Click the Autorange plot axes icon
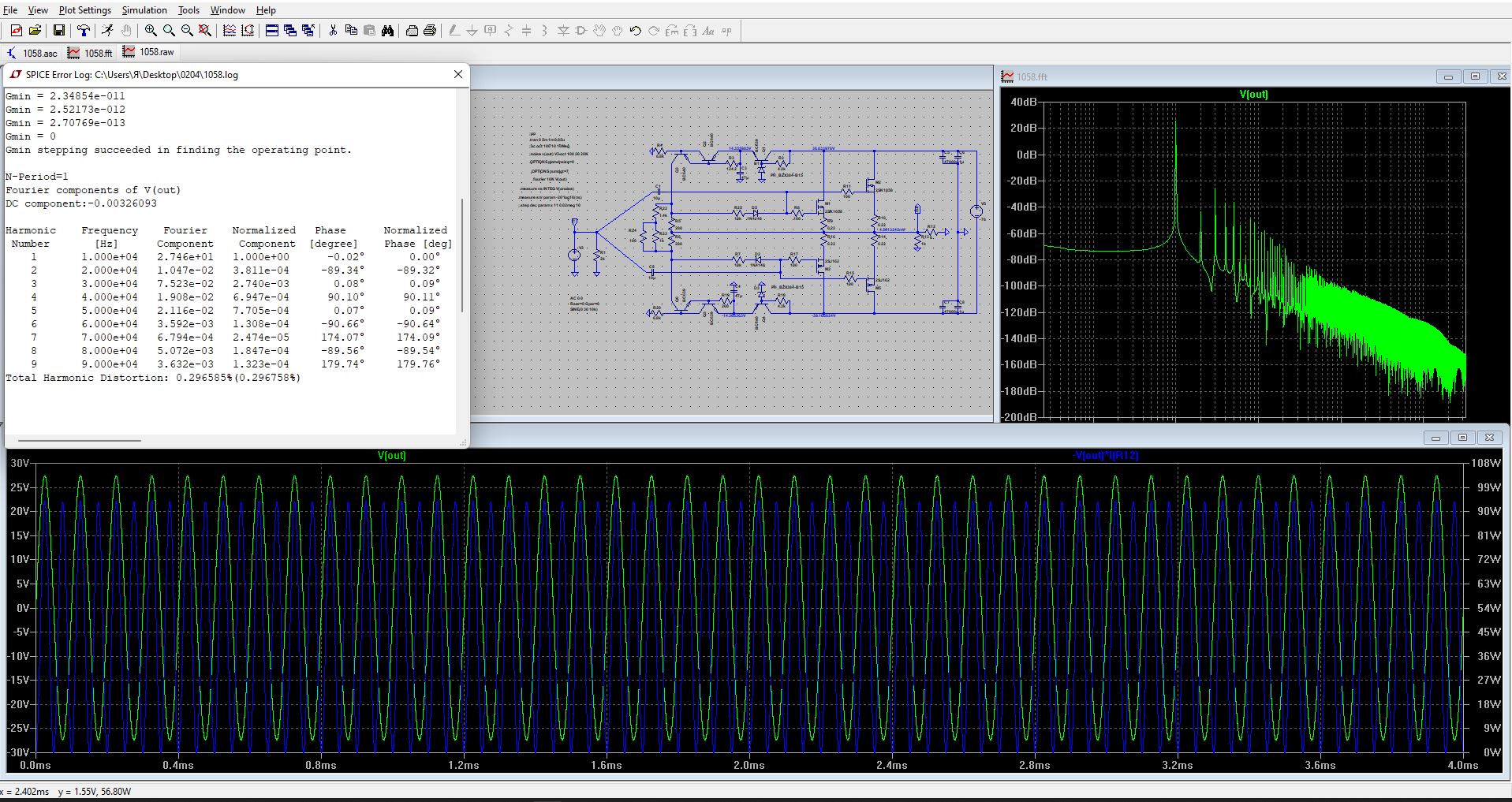This screenshot has height=802, width=1512. [230, 31]
